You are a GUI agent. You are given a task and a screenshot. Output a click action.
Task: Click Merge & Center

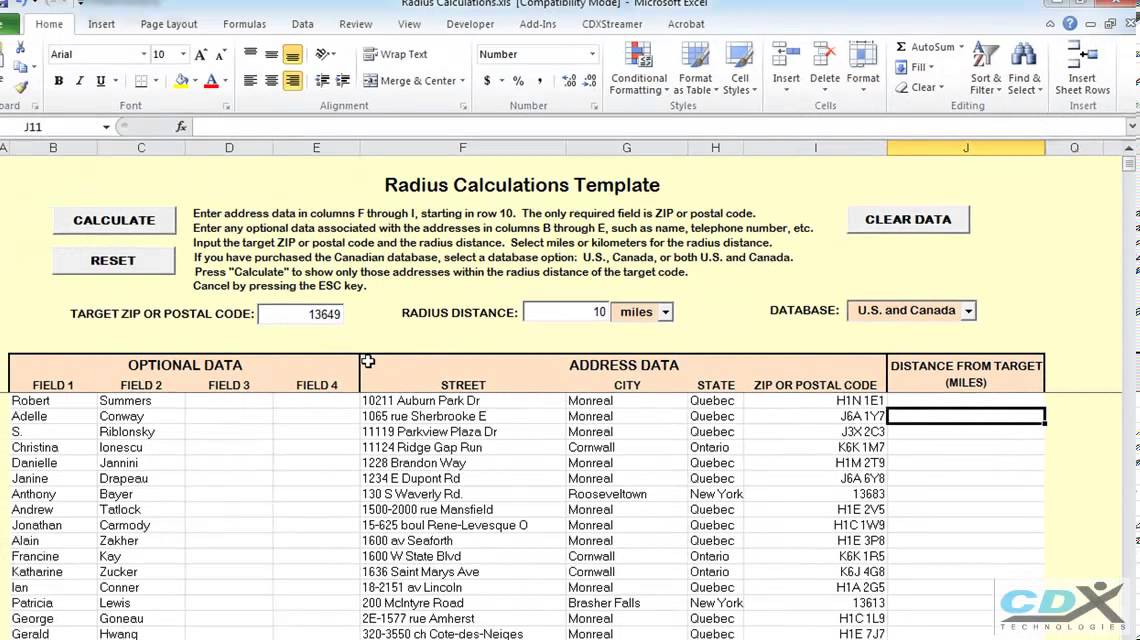(409, 81)
